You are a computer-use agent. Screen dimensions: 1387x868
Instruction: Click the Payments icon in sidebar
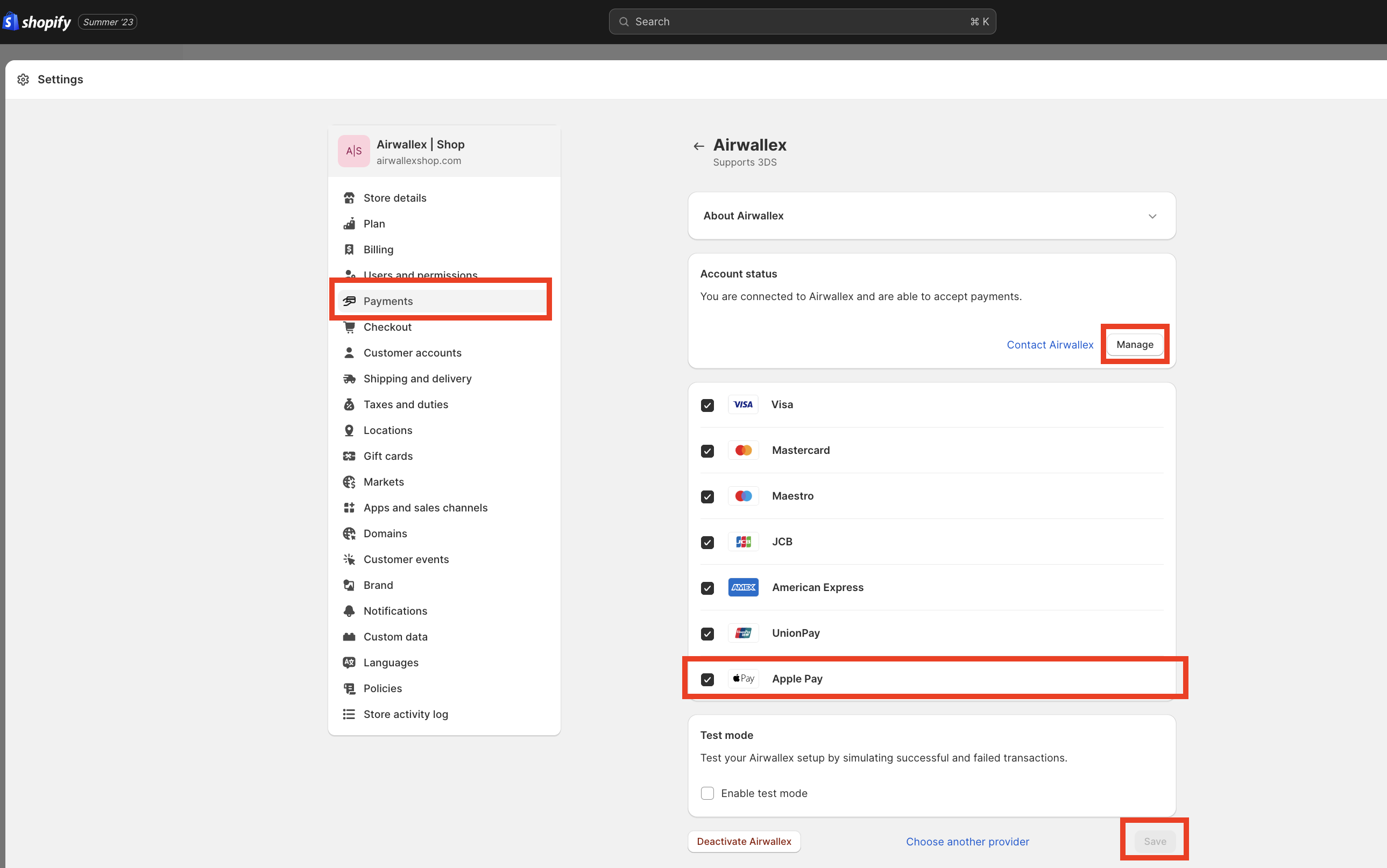tap(349, 301)
